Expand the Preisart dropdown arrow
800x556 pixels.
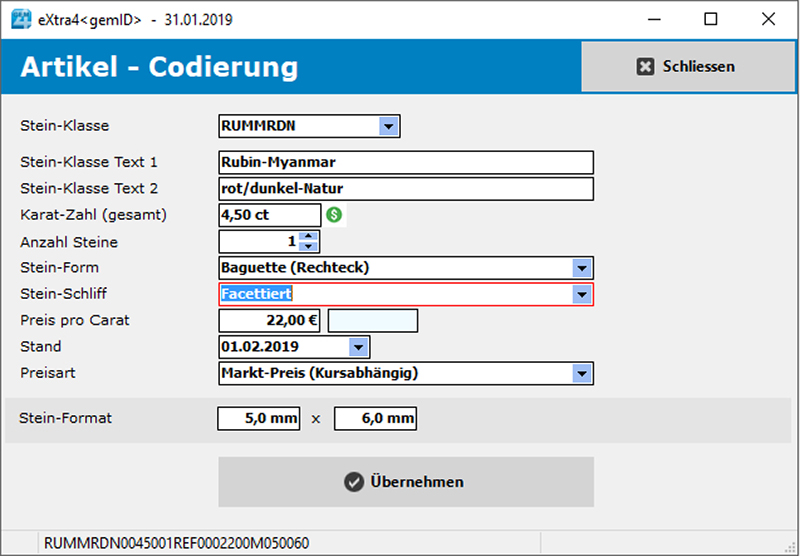[x=582, y=373]
